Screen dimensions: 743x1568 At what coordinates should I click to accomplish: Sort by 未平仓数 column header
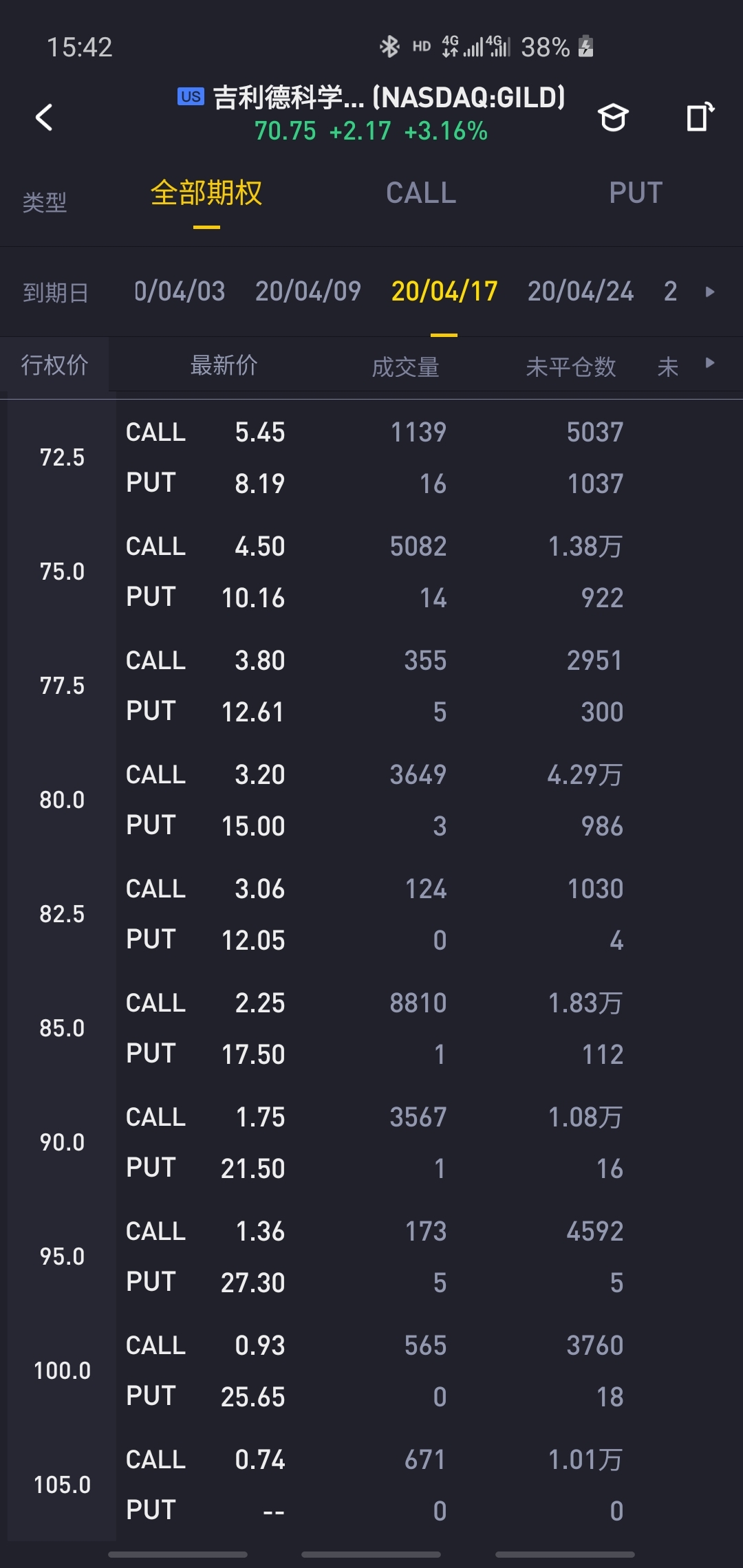[571, 367]
